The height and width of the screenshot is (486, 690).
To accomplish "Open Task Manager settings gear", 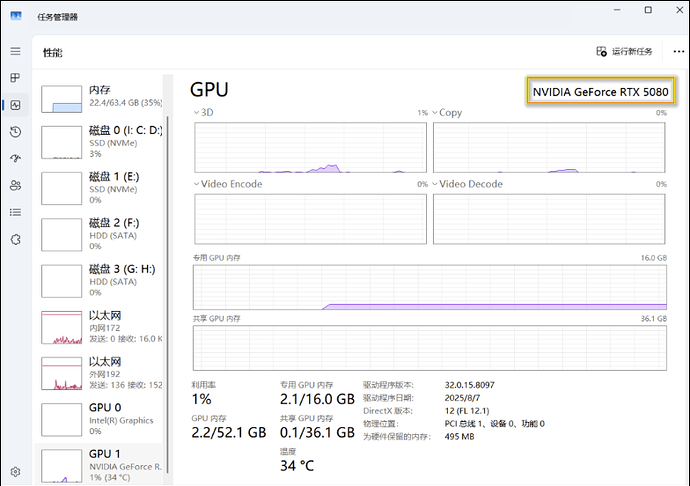I will click(x=15, y=471).
